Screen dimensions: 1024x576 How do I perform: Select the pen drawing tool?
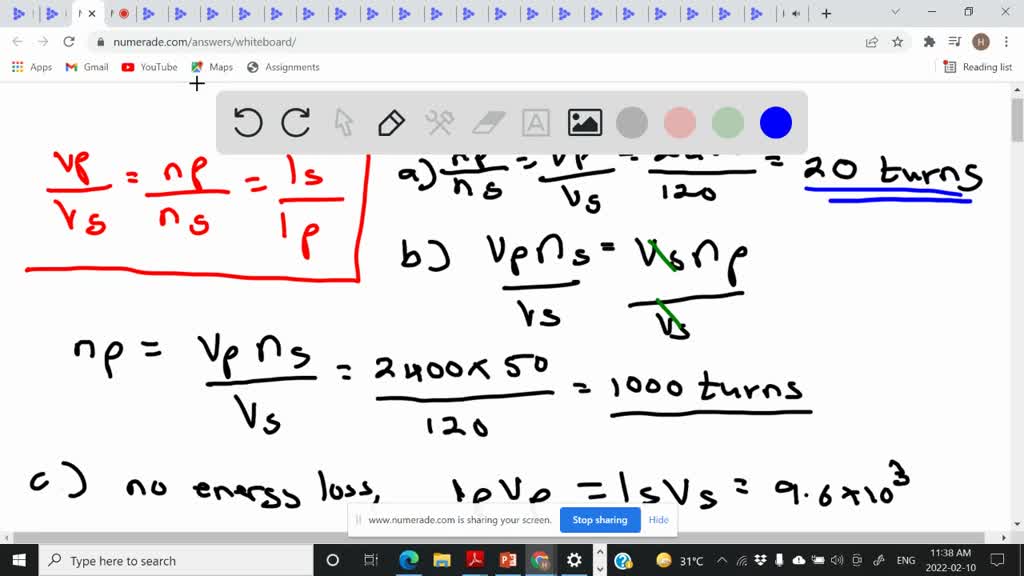[391, 123]
